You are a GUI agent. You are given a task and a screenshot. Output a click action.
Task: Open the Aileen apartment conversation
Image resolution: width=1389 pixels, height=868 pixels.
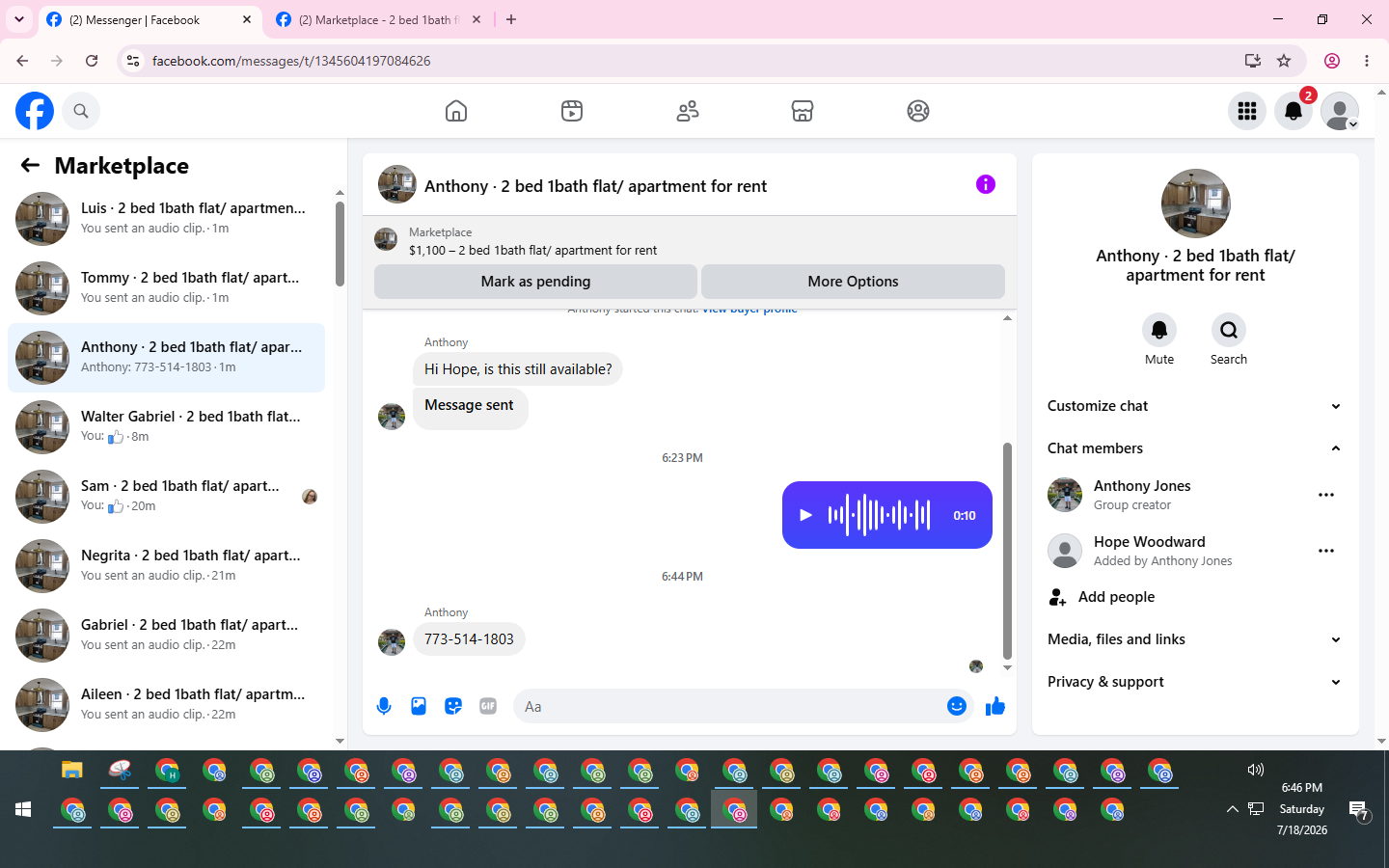(x=166, y=705)
